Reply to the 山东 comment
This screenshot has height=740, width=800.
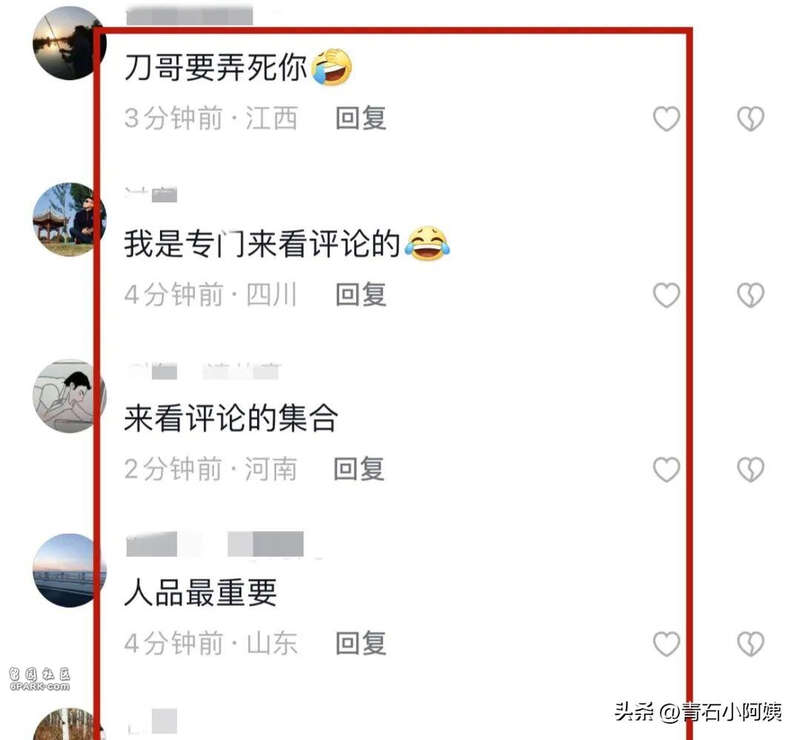coord(361,644)
